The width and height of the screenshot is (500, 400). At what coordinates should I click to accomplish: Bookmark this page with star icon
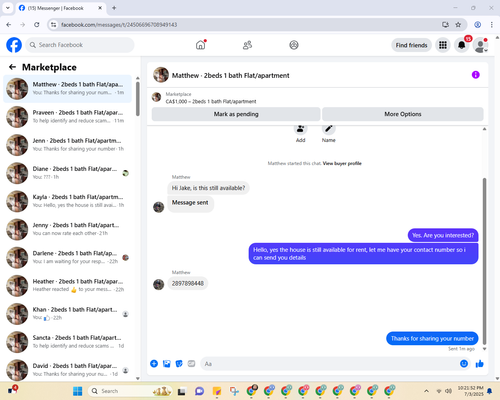click(458, 25)
